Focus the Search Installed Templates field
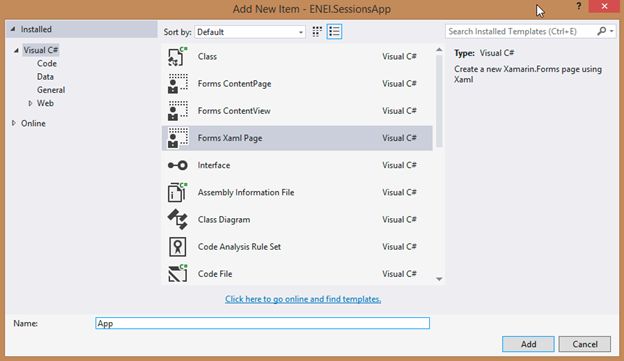This screenshot has width=624, height=361. pyautogui.click(x=521, y=31)
